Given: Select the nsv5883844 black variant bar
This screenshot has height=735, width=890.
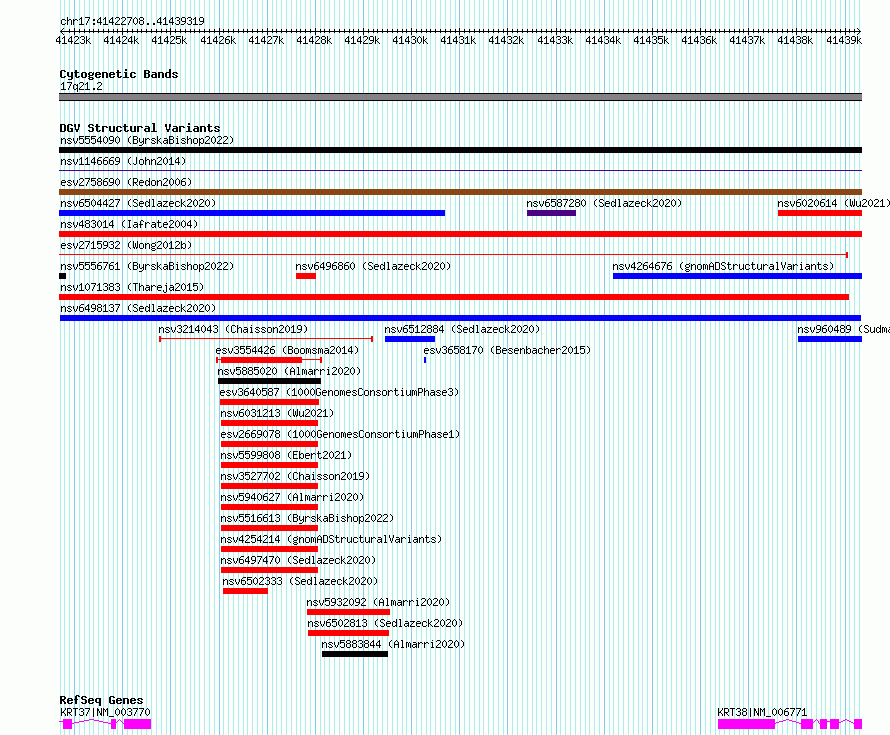Looking at the screenshot, I should tap(355, 654).
